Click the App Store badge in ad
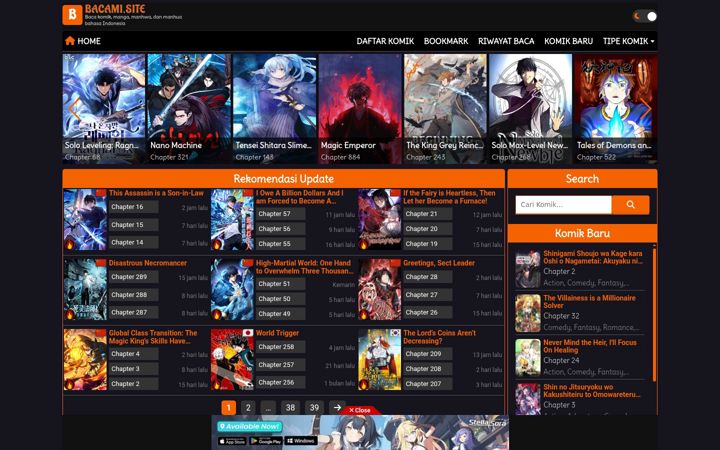Viewport: 720px width, 450px height. 232,441
